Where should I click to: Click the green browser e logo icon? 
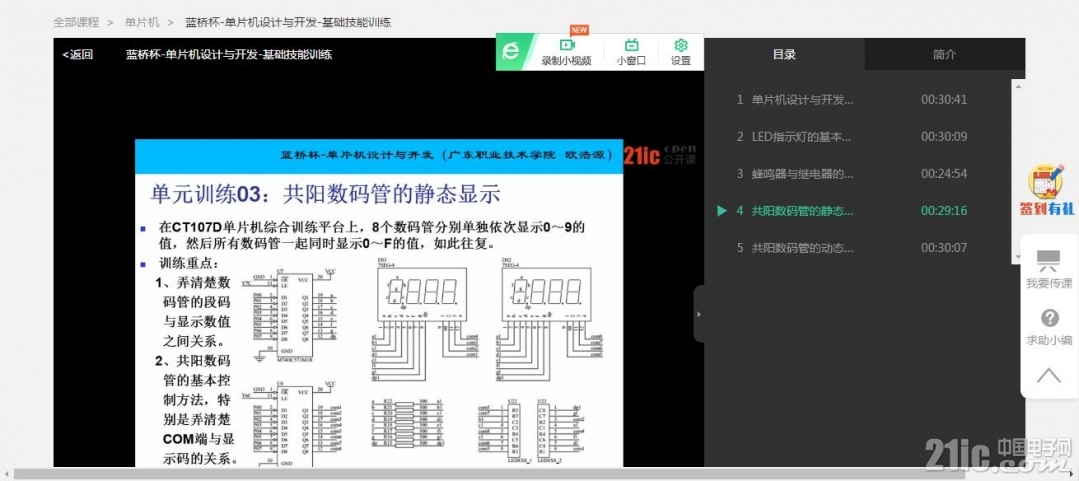coord(511,52)
